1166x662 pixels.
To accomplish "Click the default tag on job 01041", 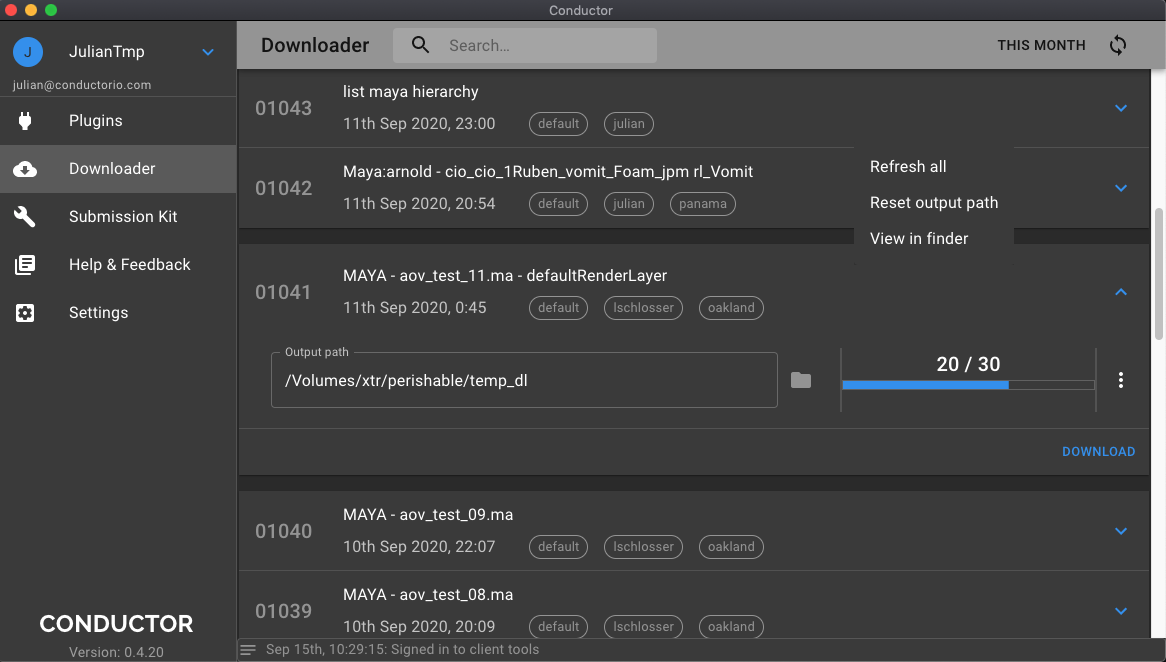I will pyautogui.click(x=558, y=308).
